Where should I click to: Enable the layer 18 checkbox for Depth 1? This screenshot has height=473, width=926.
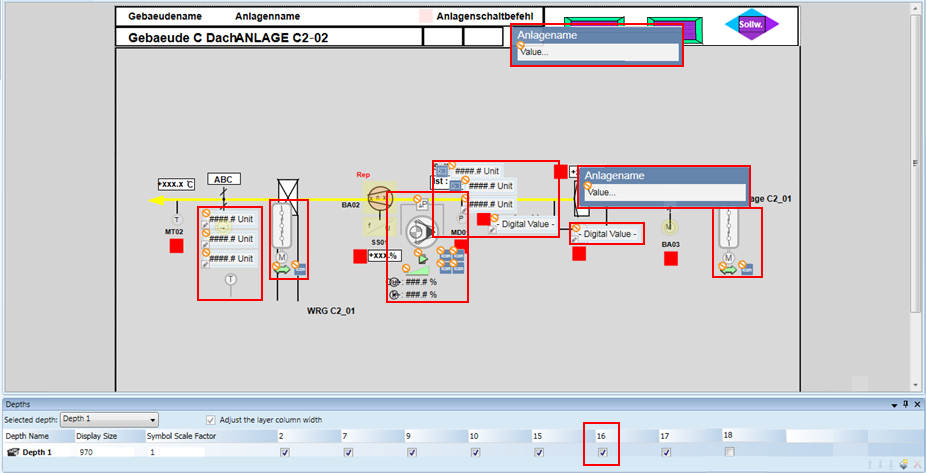(729, 452)
